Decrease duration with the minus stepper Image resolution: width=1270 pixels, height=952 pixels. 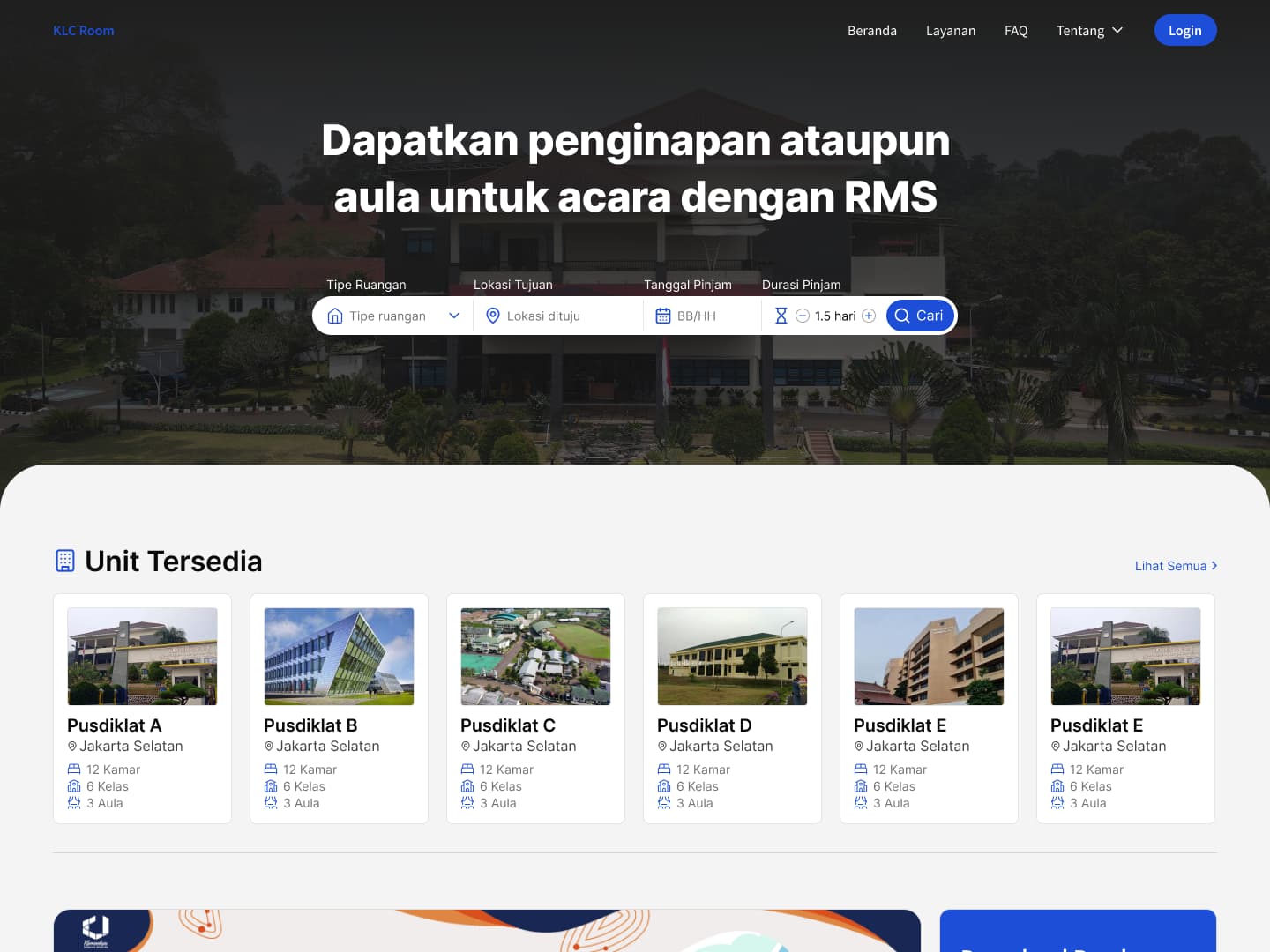pyautogui.click(x=803, y=315)
